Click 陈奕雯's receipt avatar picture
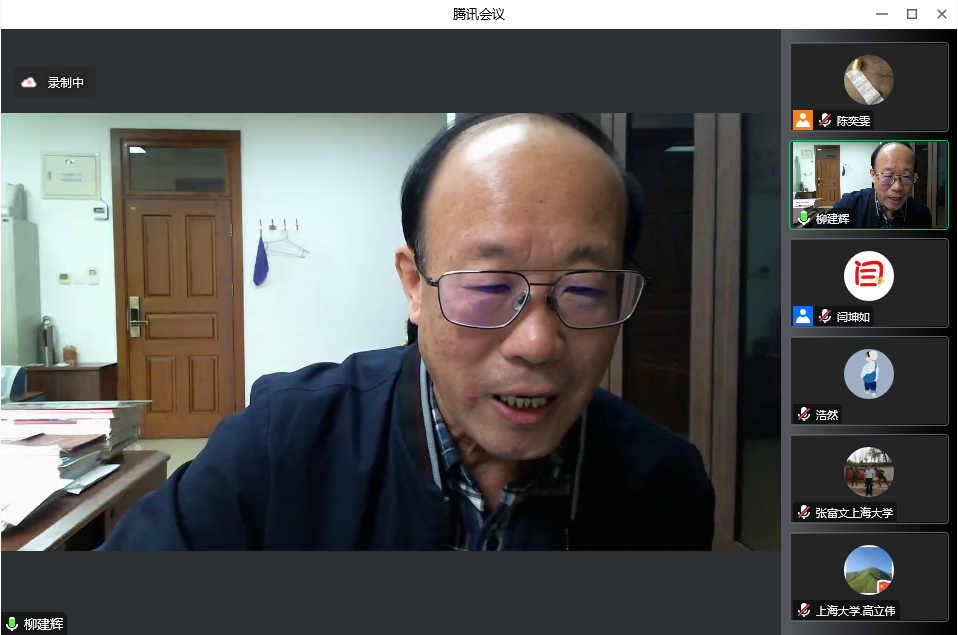 click(x=868, y=80)
